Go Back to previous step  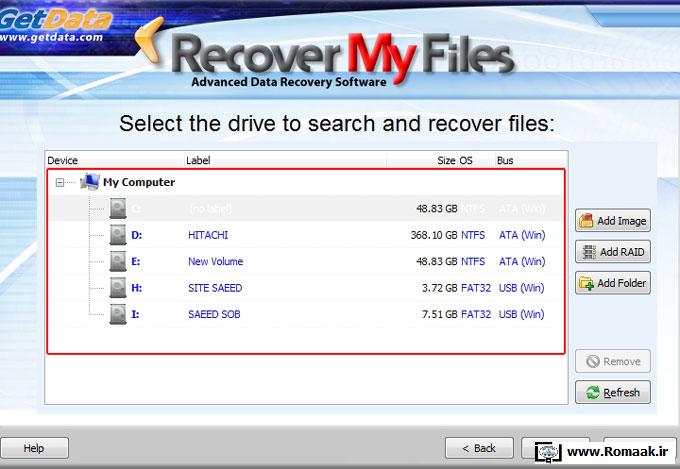tap(479, 448)
